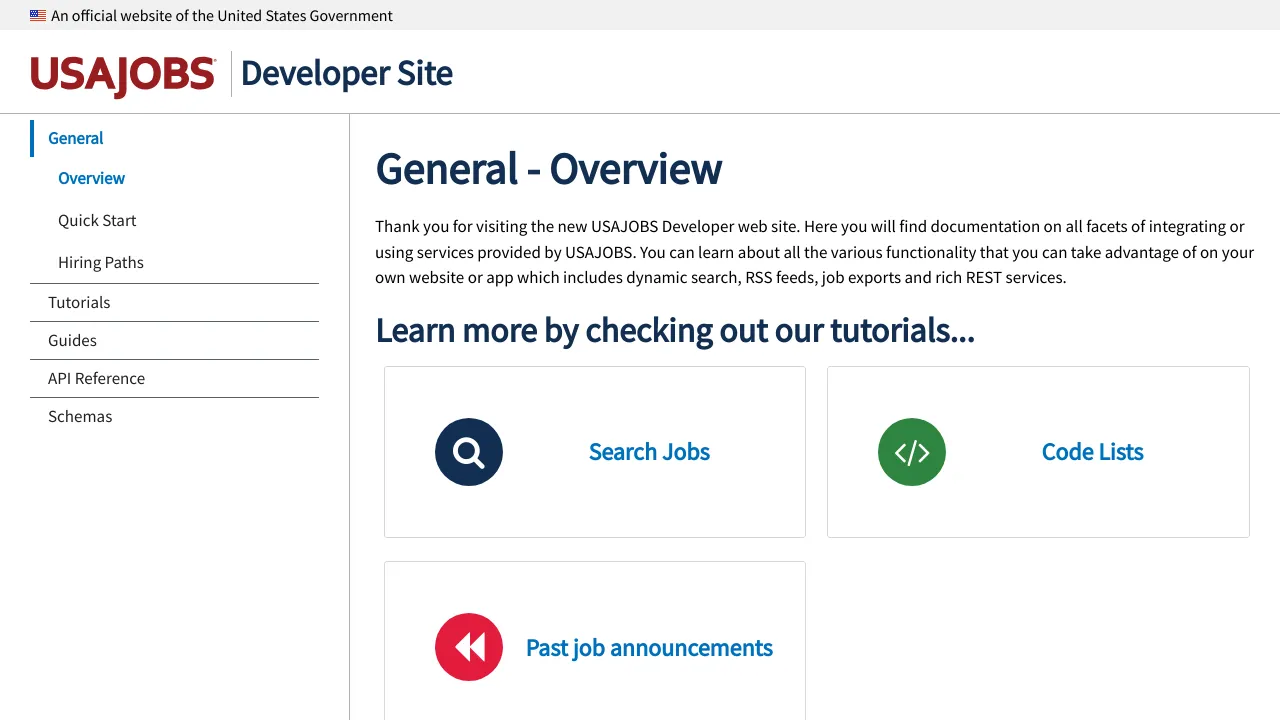Expand the Guides section
The image size is (1280, 720).
pyautogui.click(x=72, y=340)
